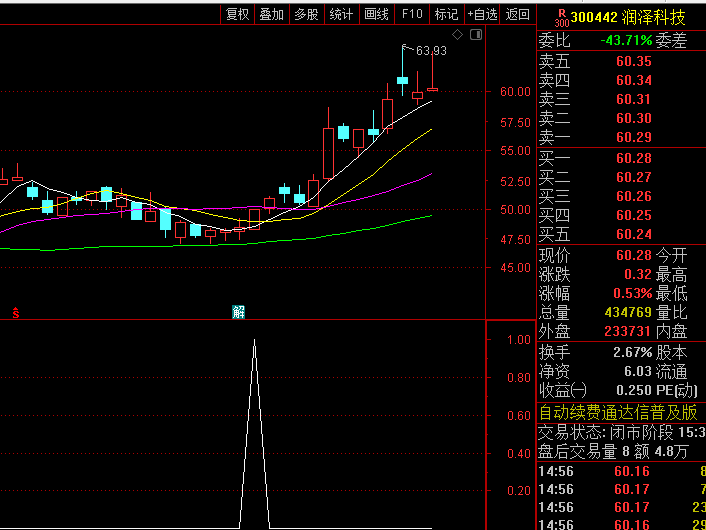Click the cyan 解 marker icon
The height and width of the screenshot is (530, 706).
coord(238,312)
